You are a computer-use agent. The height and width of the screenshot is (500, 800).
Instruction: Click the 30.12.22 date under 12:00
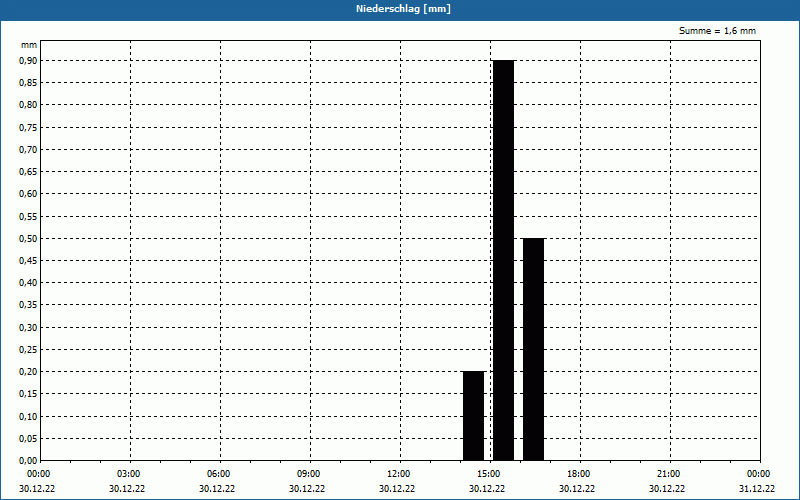pyautogui.click(x=397, y=489)
